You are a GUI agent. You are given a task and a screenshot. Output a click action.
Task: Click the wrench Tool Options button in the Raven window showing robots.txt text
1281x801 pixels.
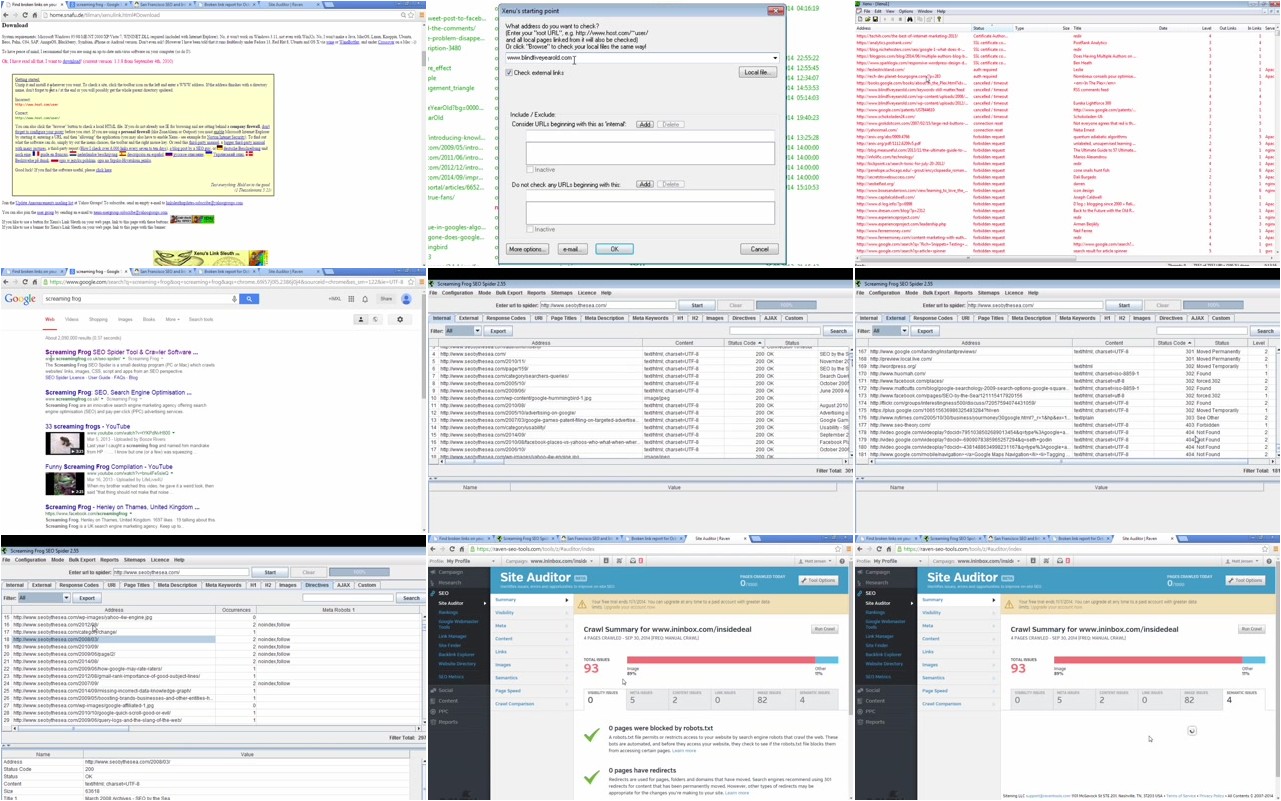click(x=817, y=580)
